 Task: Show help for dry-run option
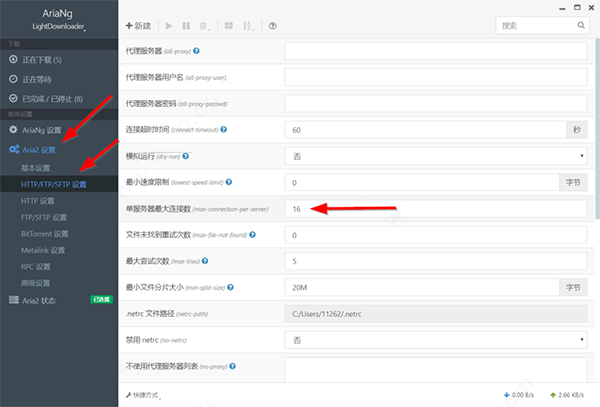click(x=186, y=156)
